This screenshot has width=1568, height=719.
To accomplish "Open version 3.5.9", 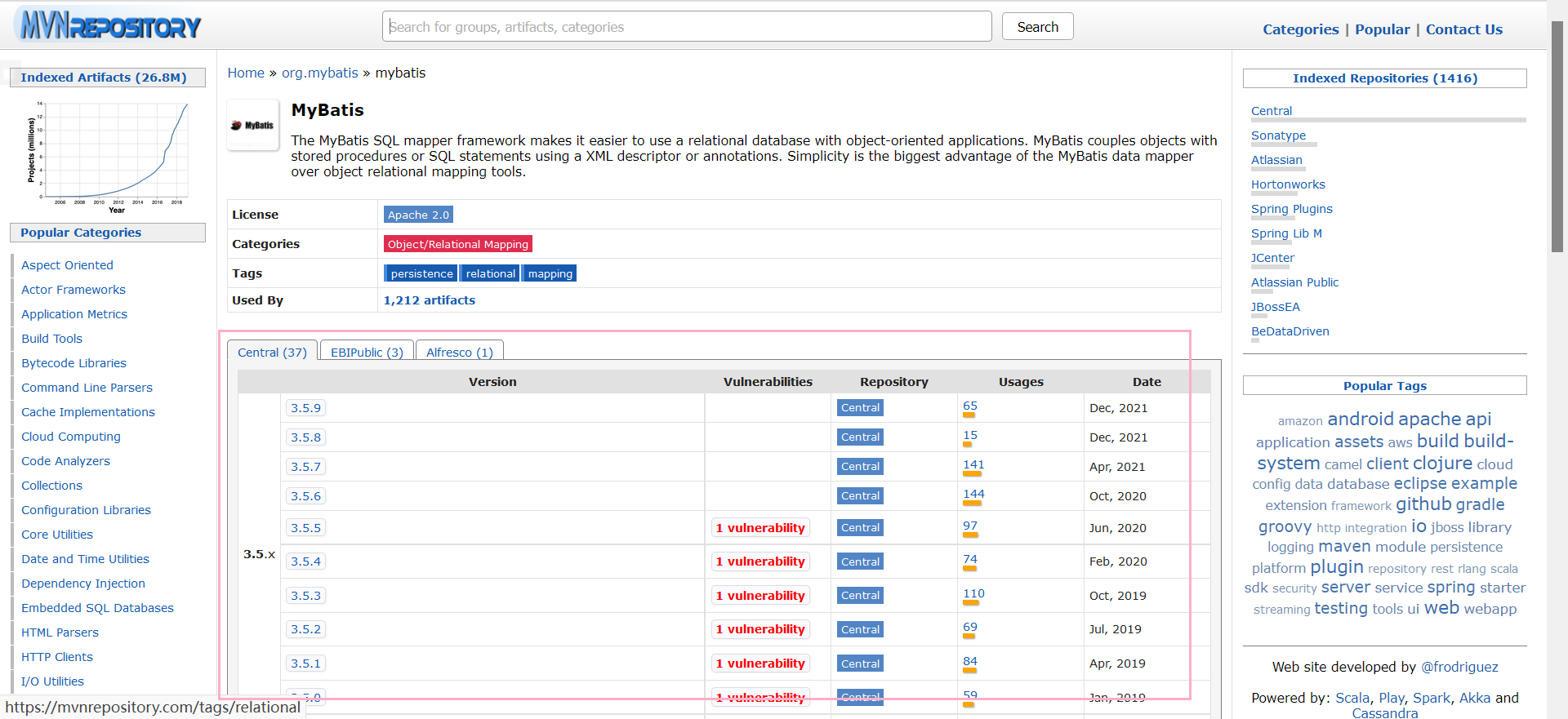I will (x=305, y=408).
